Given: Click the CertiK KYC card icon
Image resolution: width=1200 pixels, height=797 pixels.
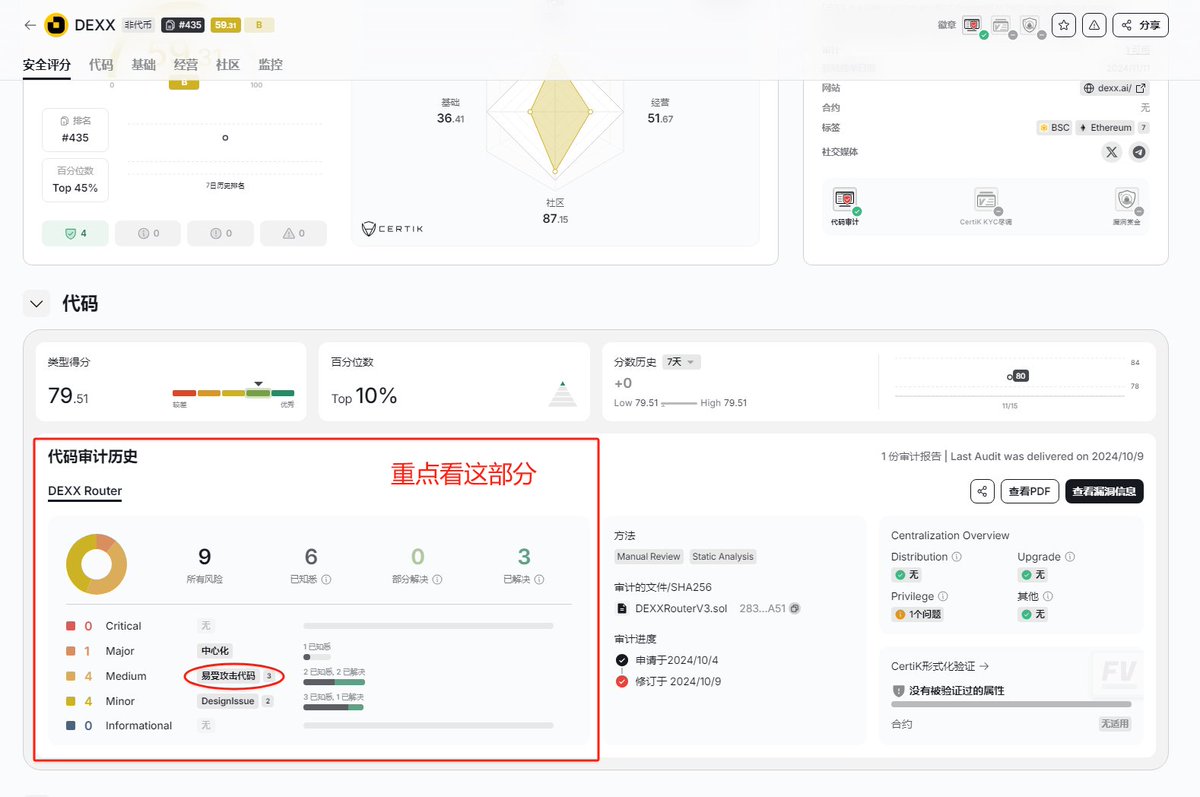Looking at the screenshot, I should pos(986,200).
